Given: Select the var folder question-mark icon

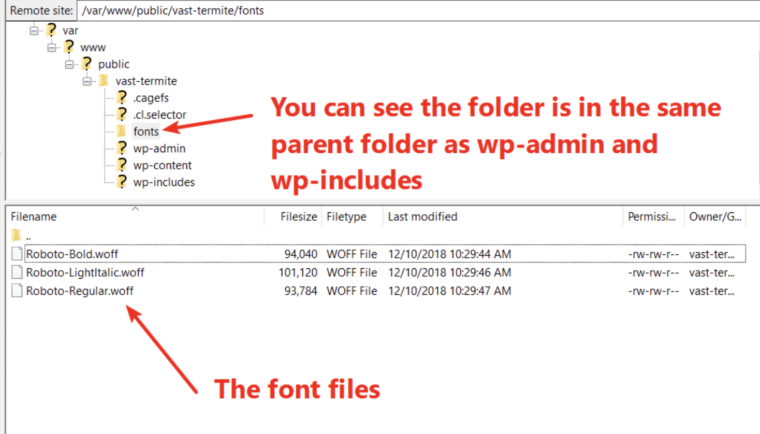Looking at the screenshot, I should pyautogui.click(x=52, y=30).
